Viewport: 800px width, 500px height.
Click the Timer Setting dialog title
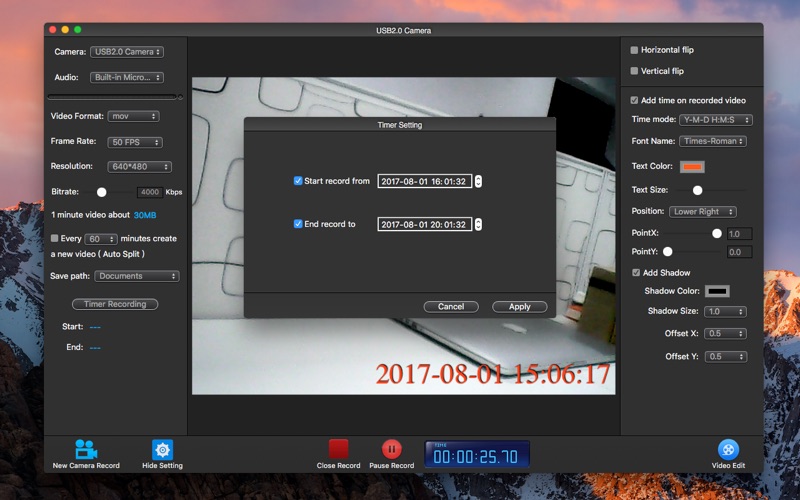(399, 125)
